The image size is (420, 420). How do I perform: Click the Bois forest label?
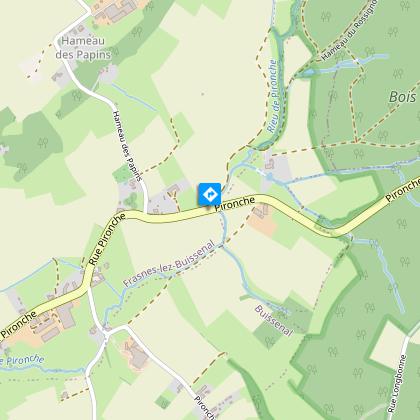[x=403, y=97]
